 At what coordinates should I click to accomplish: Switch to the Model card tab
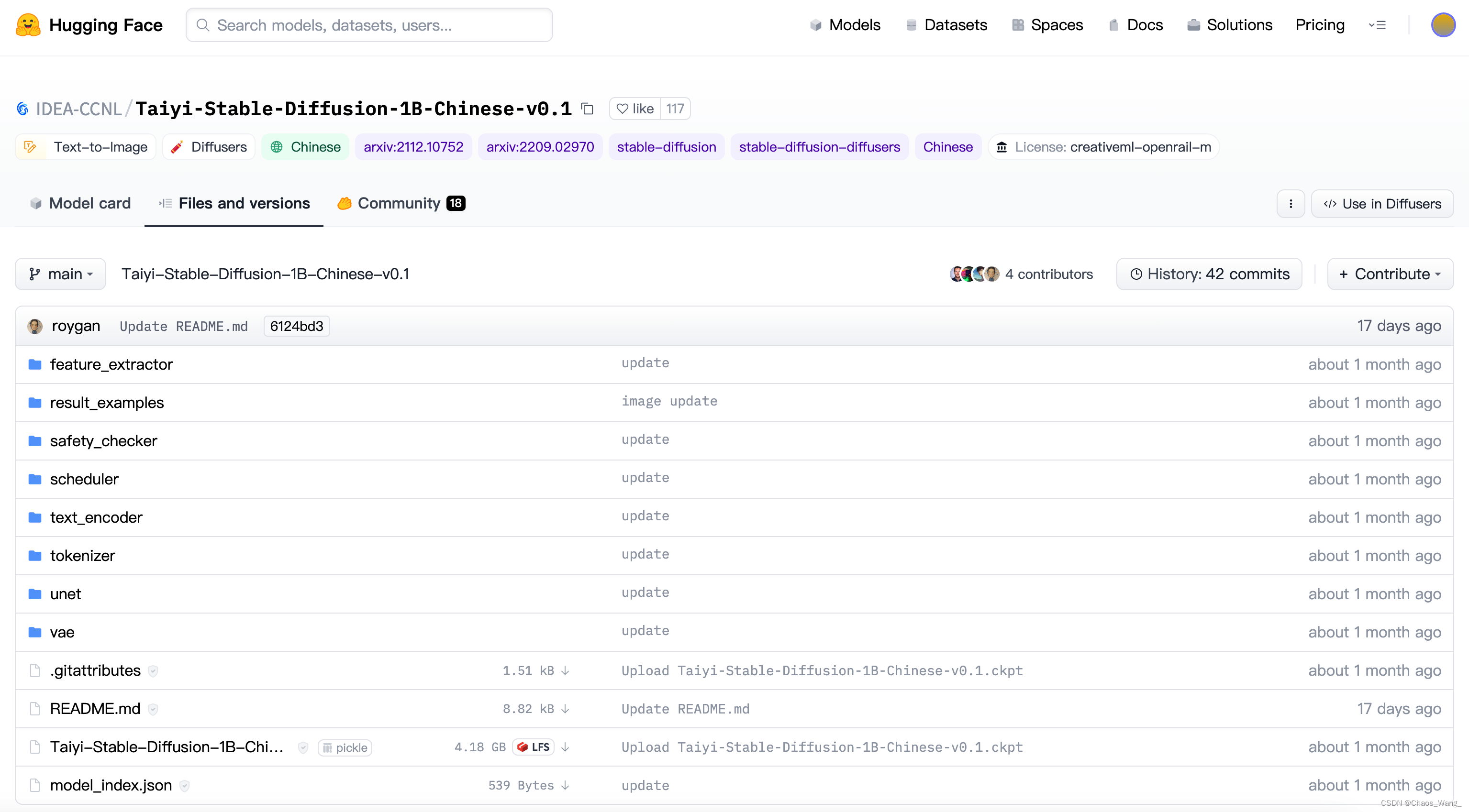(80, 203)
